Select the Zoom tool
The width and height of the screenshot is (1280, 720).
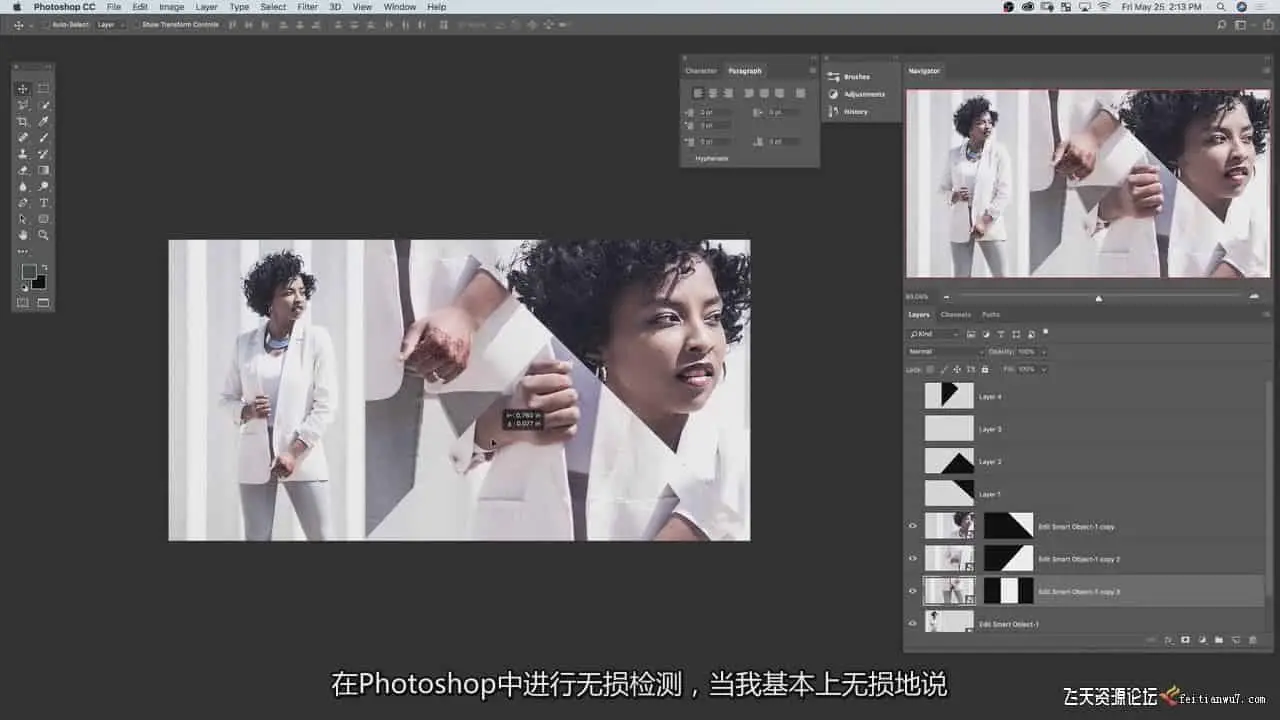point(44,235)
